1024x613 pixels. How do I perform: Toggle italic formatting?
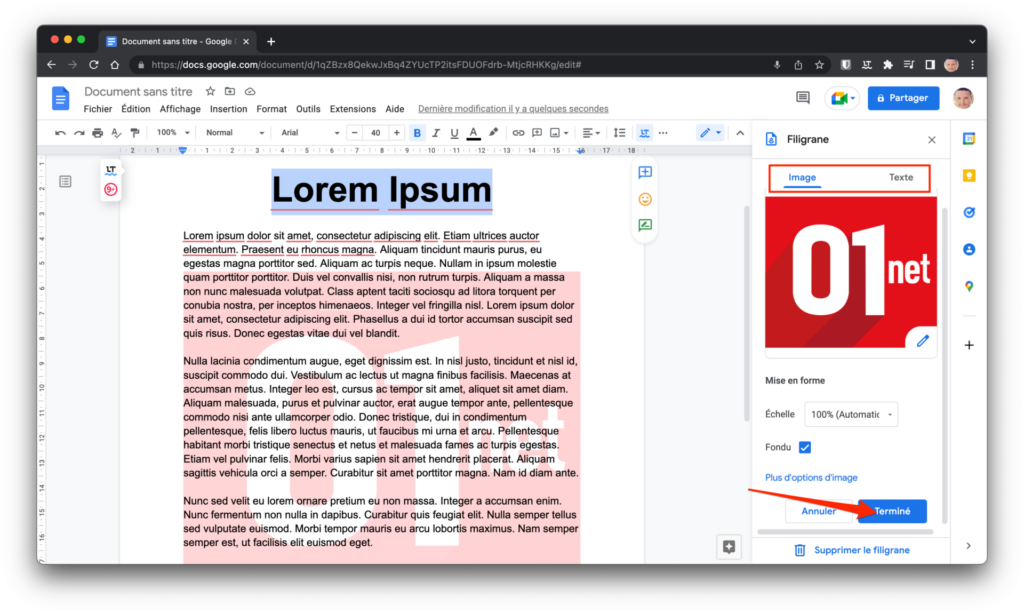(436, 133)
